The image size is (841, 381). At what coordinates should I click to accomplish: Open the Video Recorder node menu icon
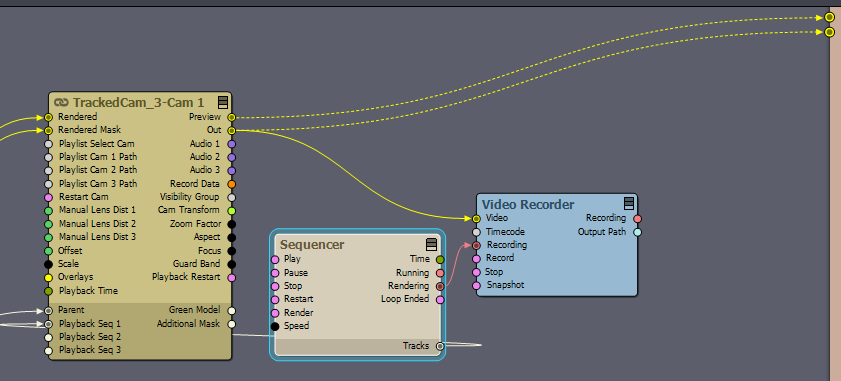coord(629,203)
